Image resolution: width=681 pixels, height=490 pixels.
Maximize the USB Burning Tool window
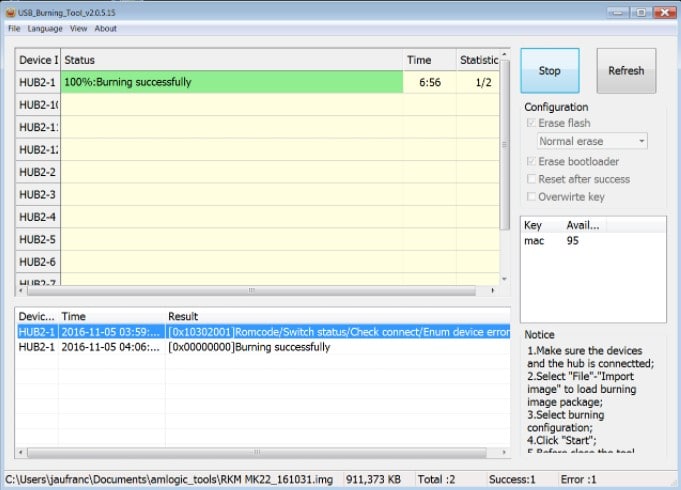point(641,13)
